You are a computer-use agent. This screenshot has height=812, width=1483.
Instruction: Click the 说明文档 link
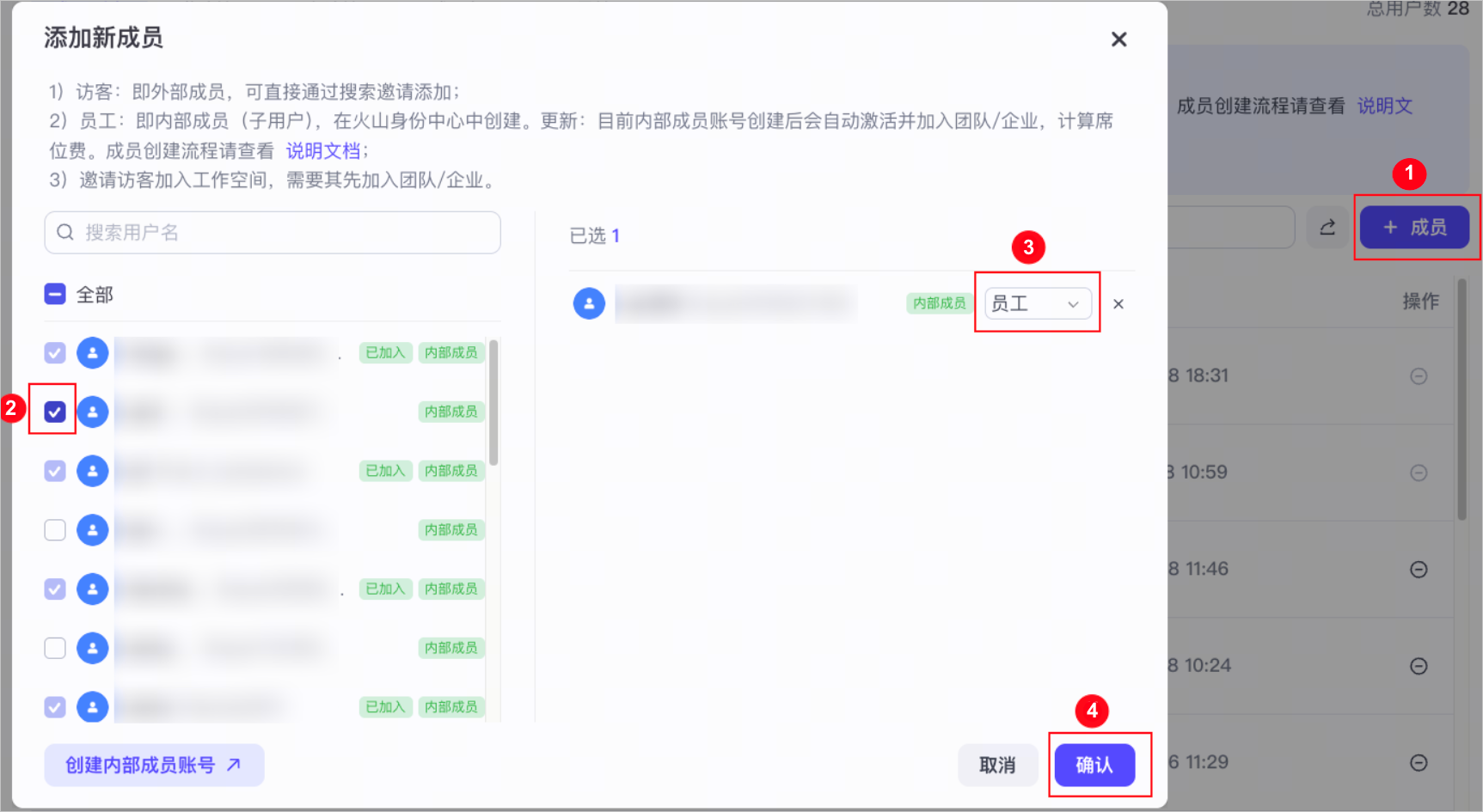click(322, 151)
